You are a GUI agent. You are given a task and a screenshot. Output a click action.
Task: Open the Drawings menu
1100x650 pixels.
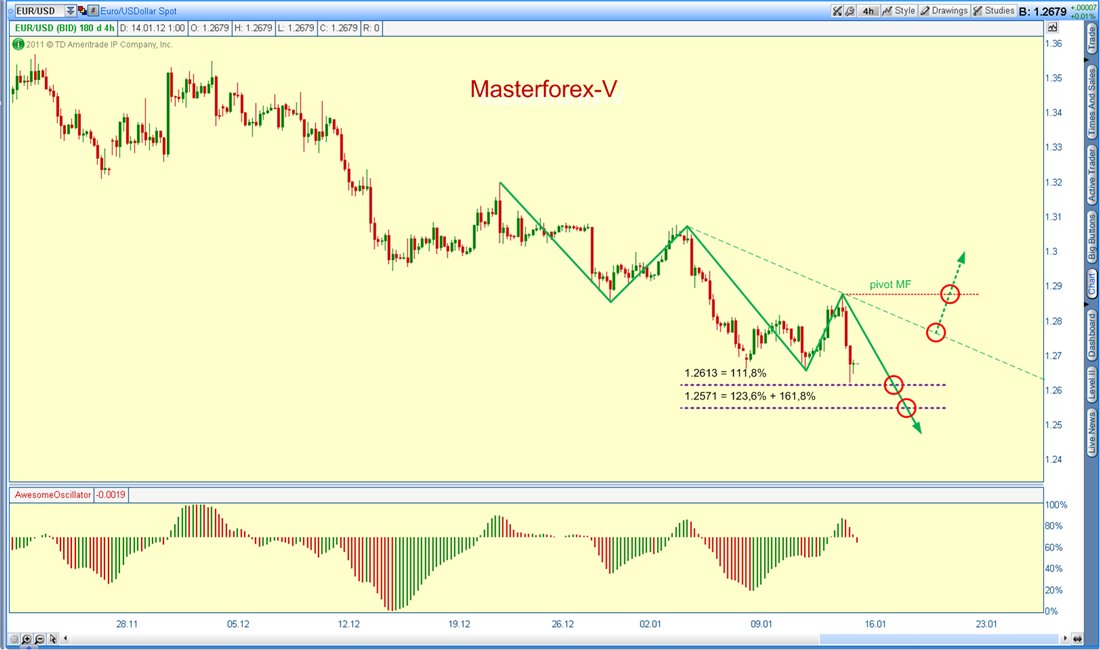tap(944, 11)
